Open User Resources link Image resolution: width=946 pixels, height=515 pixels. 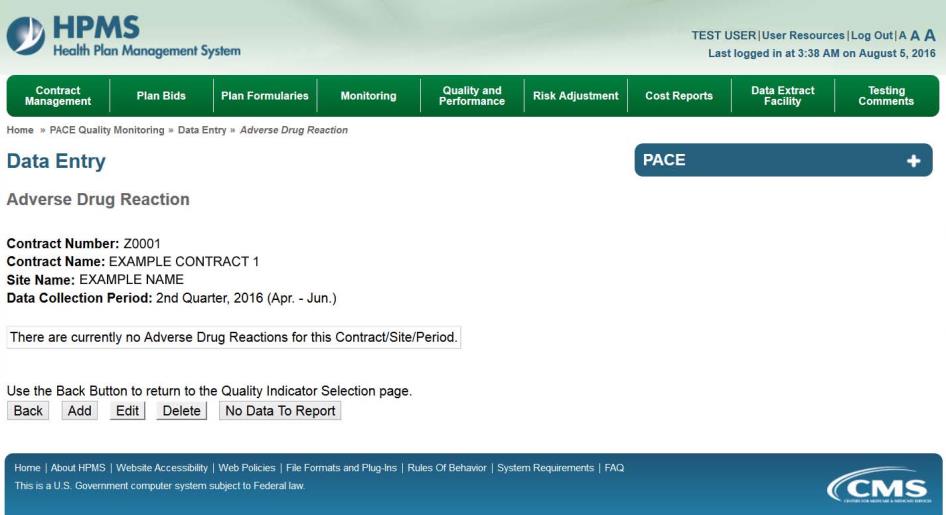(803, 36)
